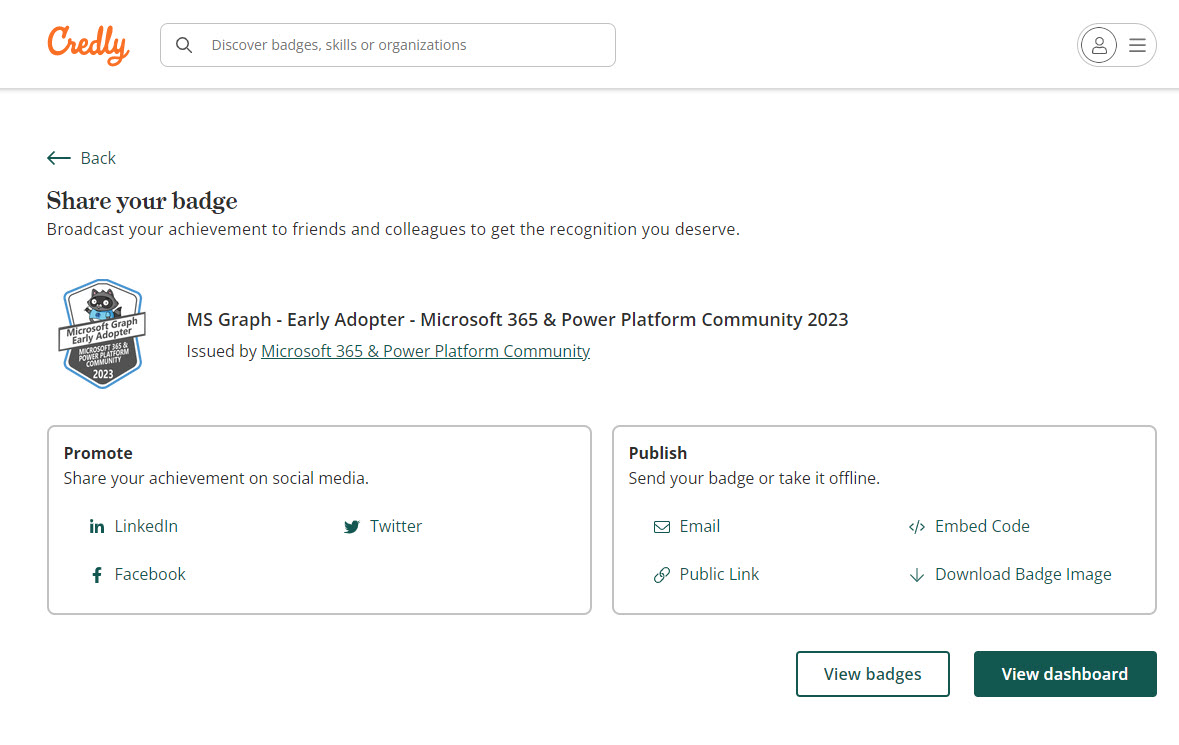Screen dimensions: 1179x745
Task: Click the Credly logo
Action: [88, 45]
